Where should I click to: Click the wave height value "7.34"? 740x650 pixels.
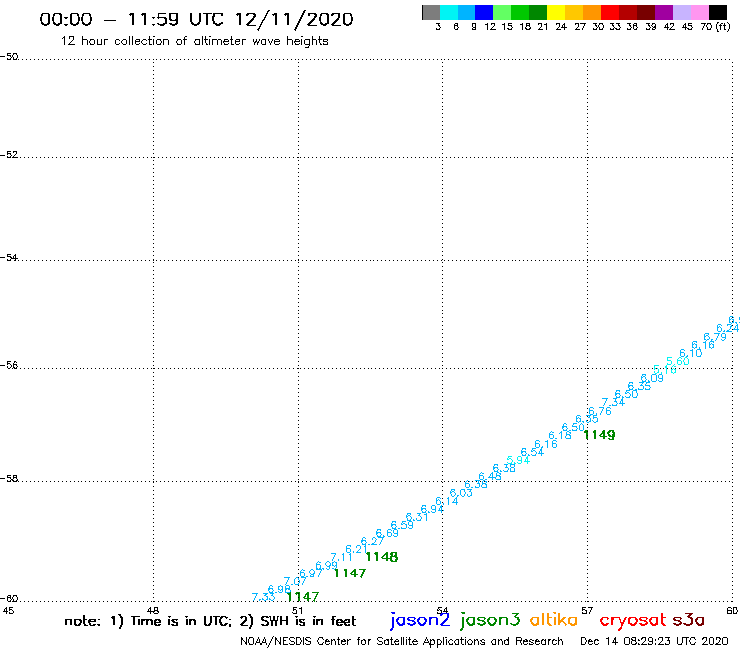613,402
